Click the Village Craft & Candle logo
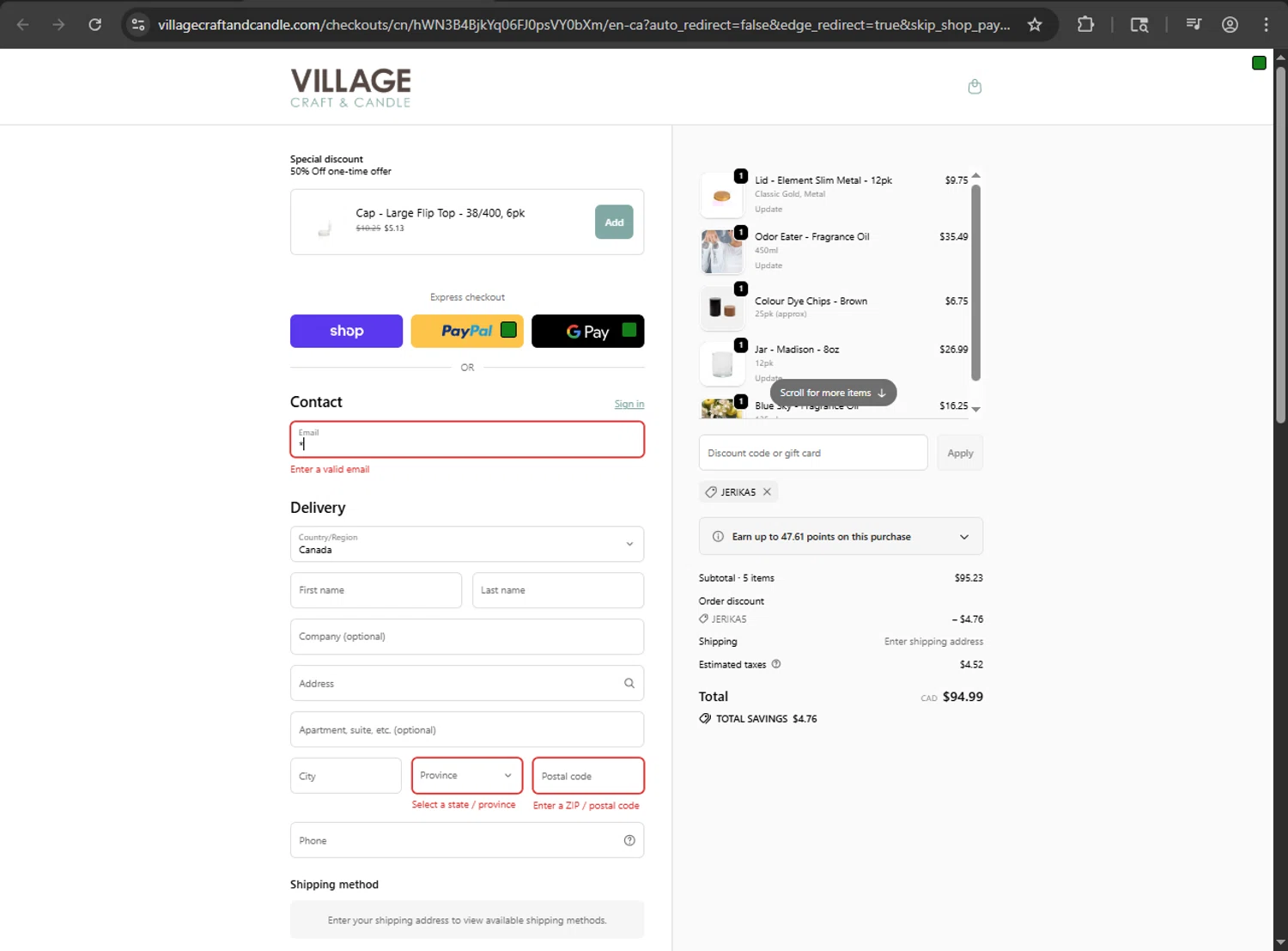The image size is (1288, 951). 350,88
